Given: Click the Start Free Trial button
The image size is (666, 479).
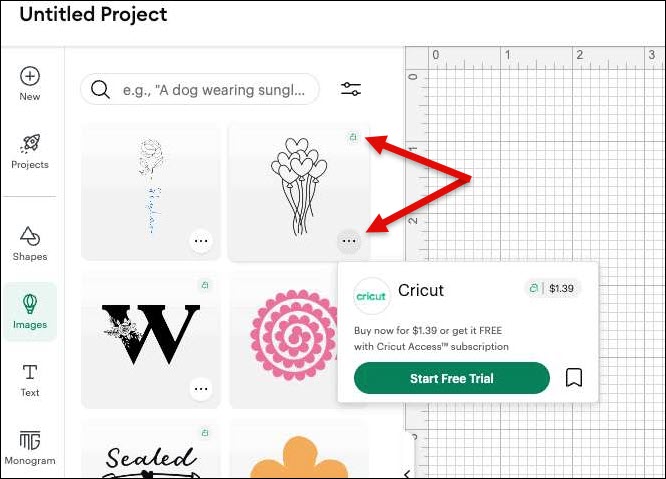Looking at the screenshot, I should 452,378.
